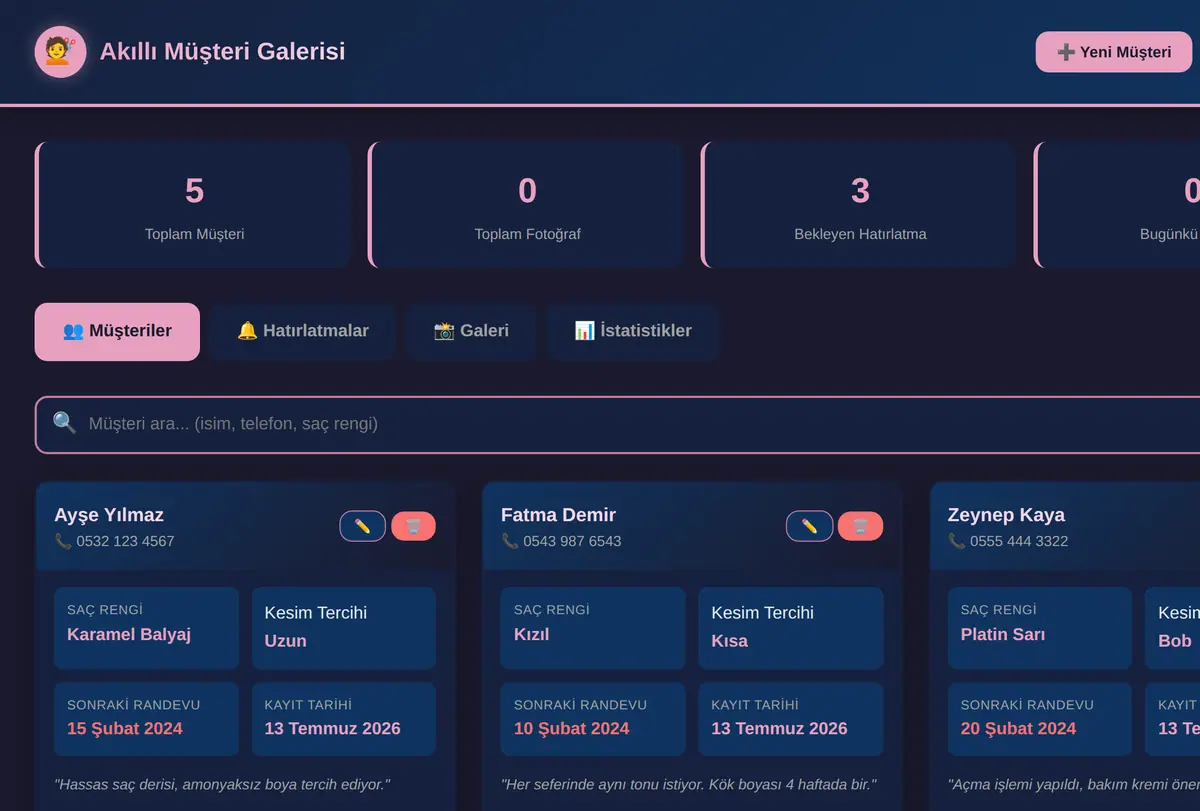Click next appointment 15 Şubat 2024

(125, 728)
